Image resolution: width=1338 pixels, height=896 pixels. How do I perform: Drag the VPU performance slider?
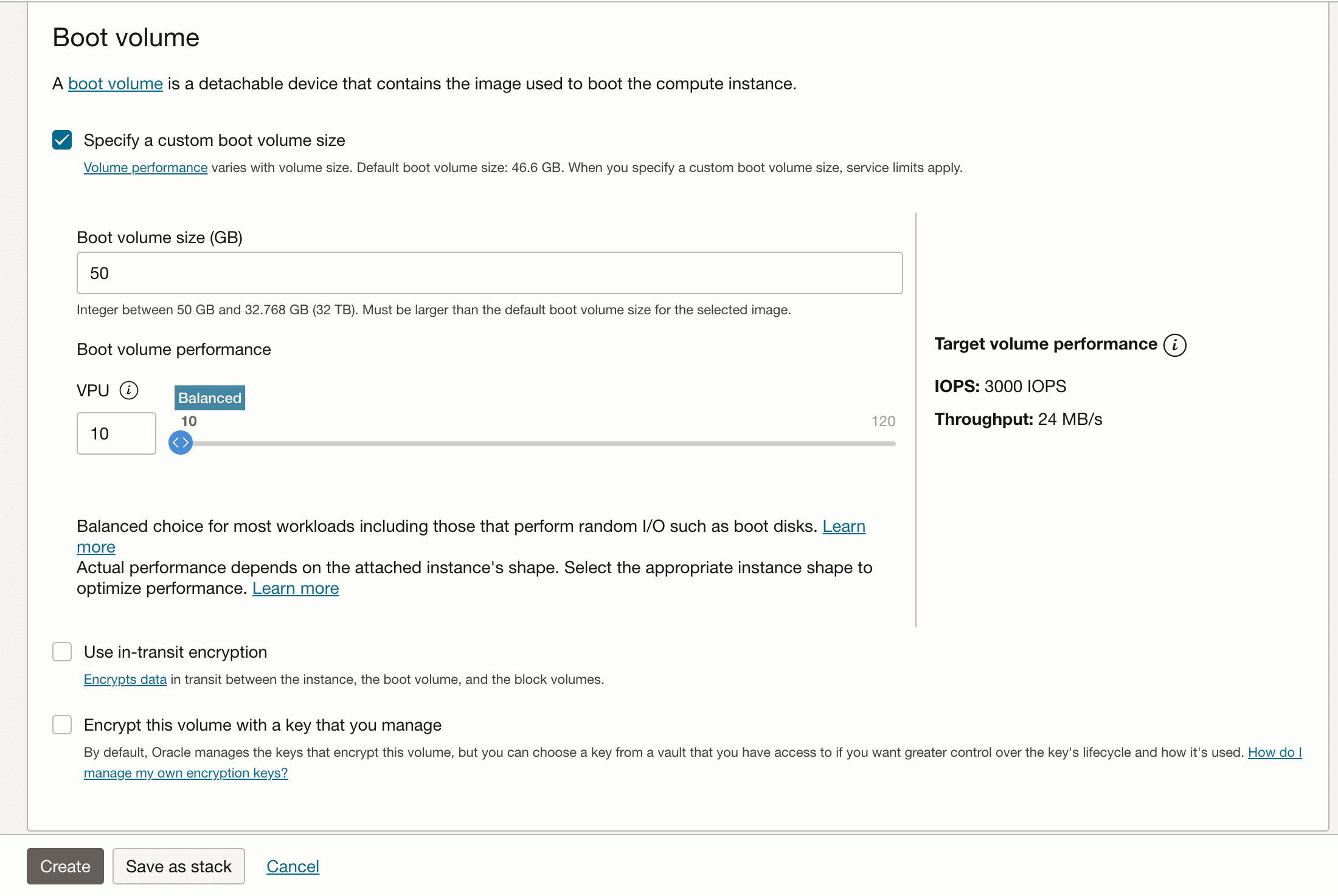tap(181, 441)
